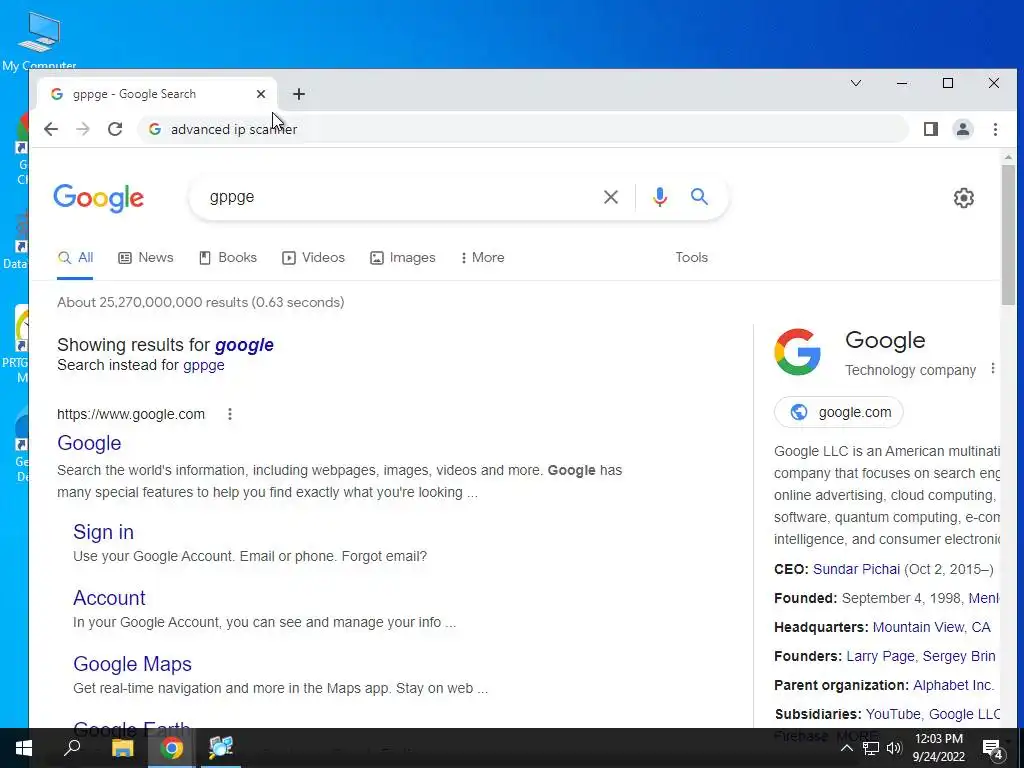Image resolution: width=1024 pixels, height=768 pixels.
Task: Open the volume speaker tray icon
Action: click(x=894, y=748)
